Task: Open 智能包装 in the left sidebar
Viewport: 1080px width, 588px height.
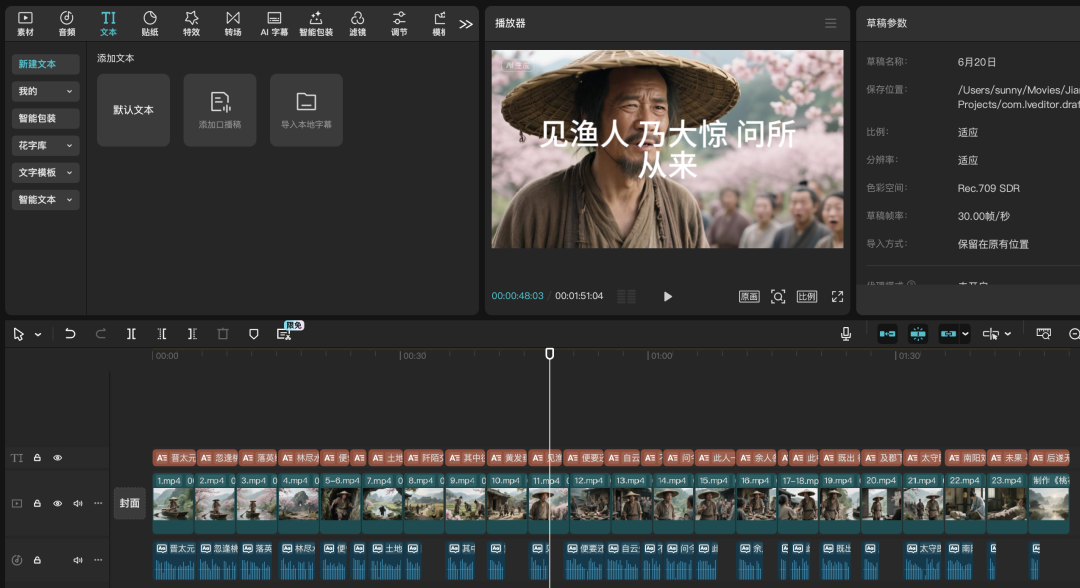Action: [45, 118]
